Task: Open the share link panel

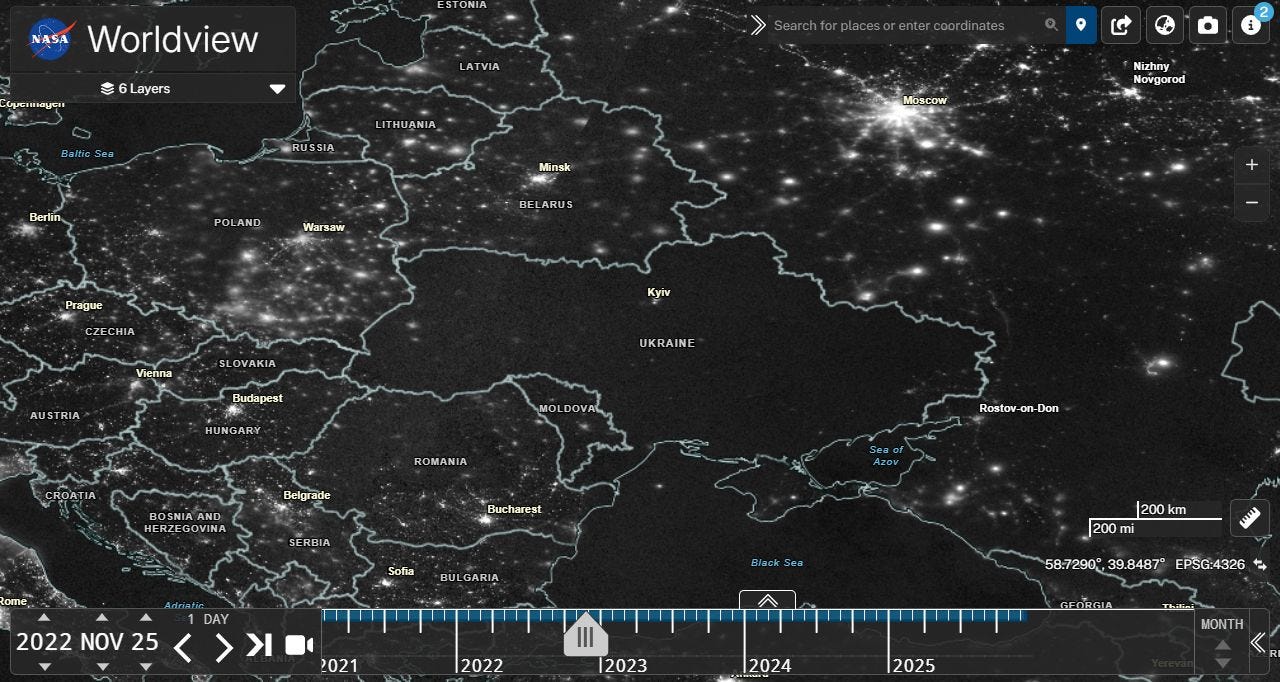Action: click(1121, 25)
